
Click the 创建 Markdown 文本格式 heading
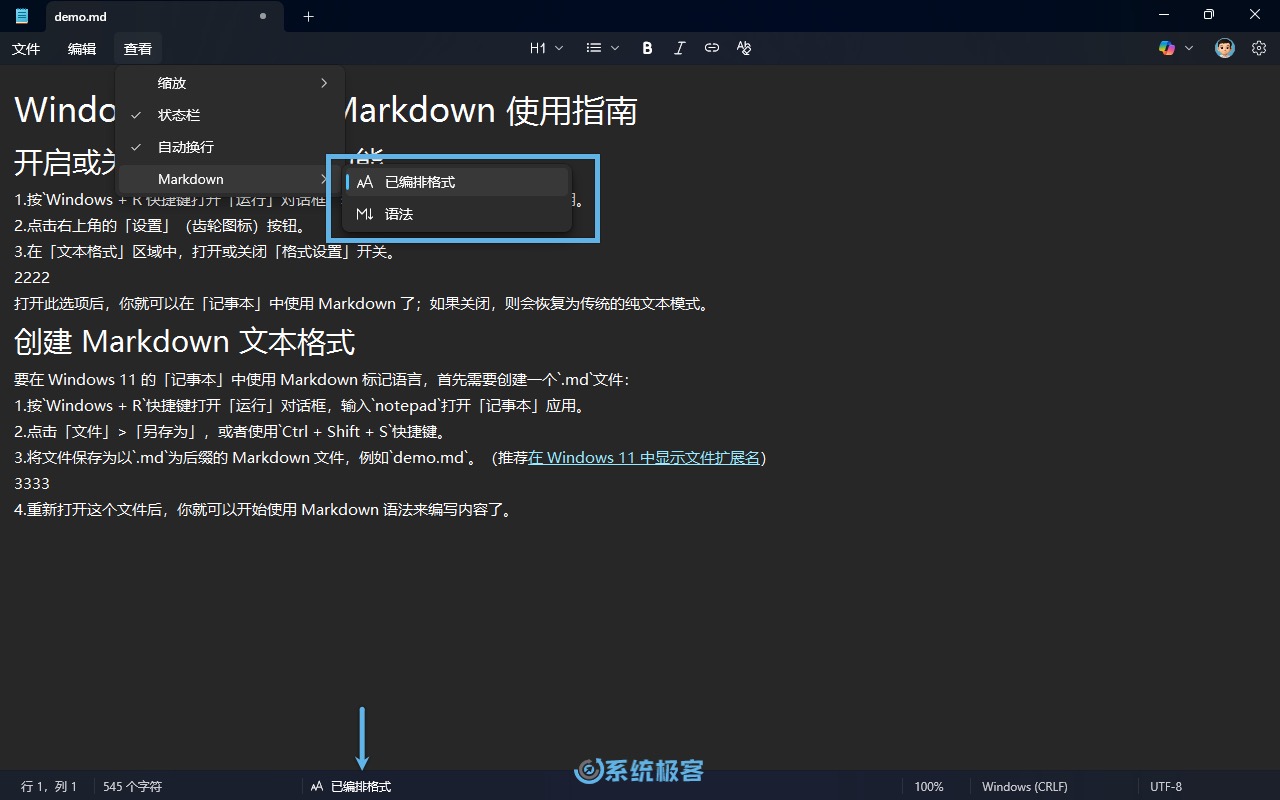pos(184,342)
